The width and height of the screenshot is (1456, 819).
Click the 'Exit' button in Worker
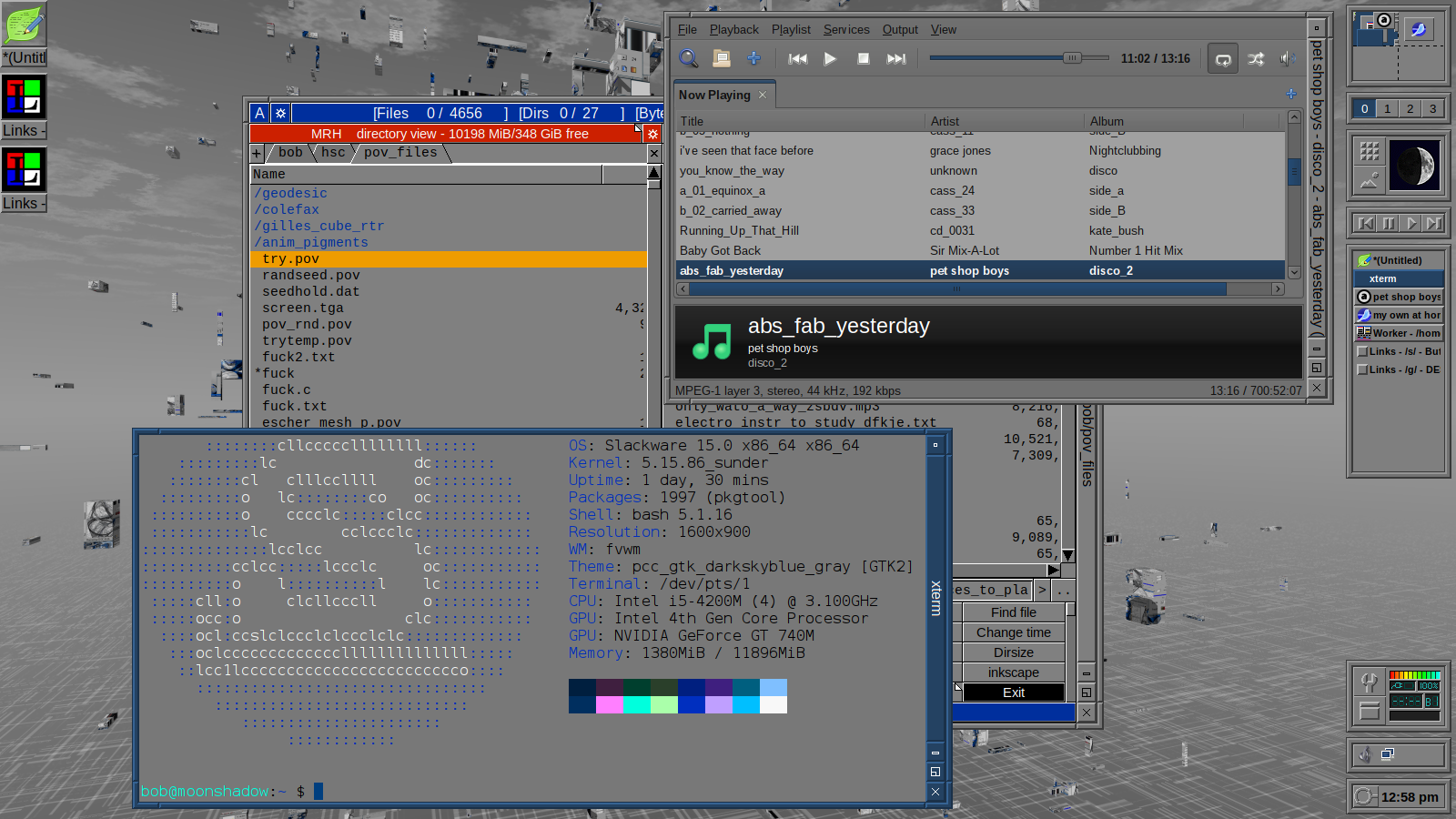[x=1014, y=693]
